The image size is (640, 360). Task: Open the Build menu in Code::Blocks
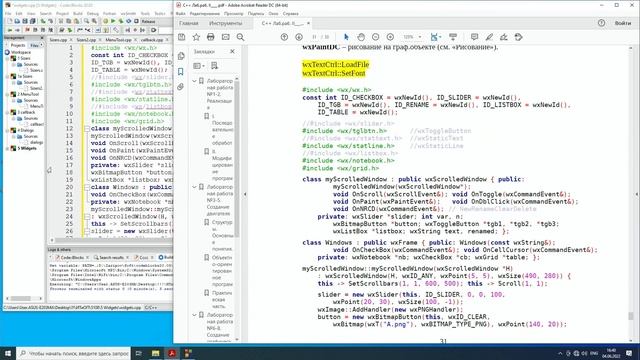pos(78,13)
